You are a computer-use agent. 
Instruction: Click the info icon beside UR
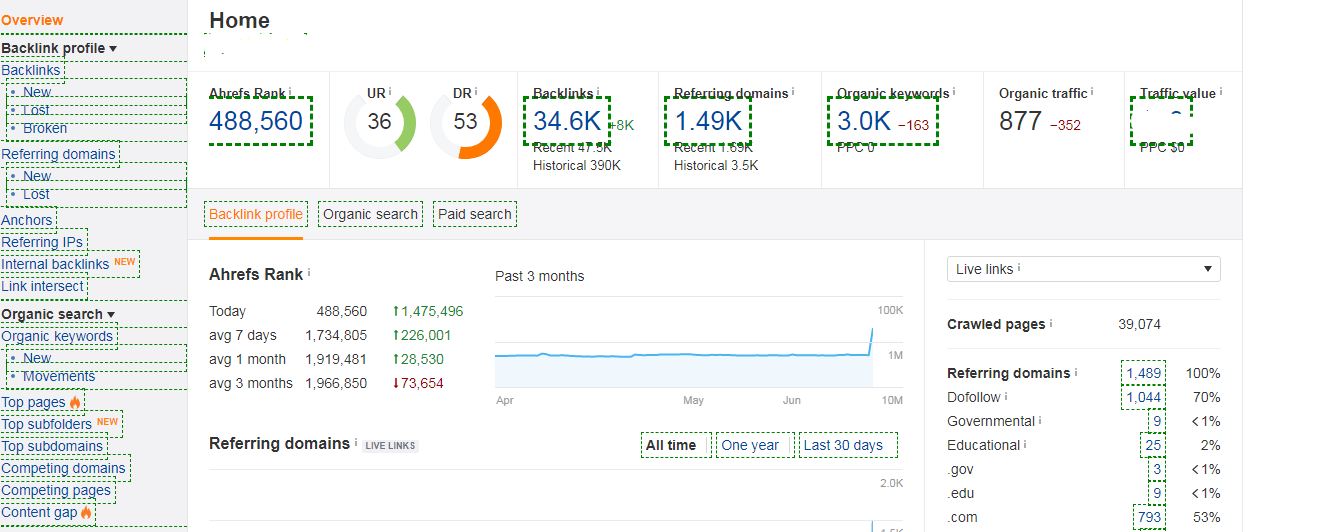[x=390, y=92]
